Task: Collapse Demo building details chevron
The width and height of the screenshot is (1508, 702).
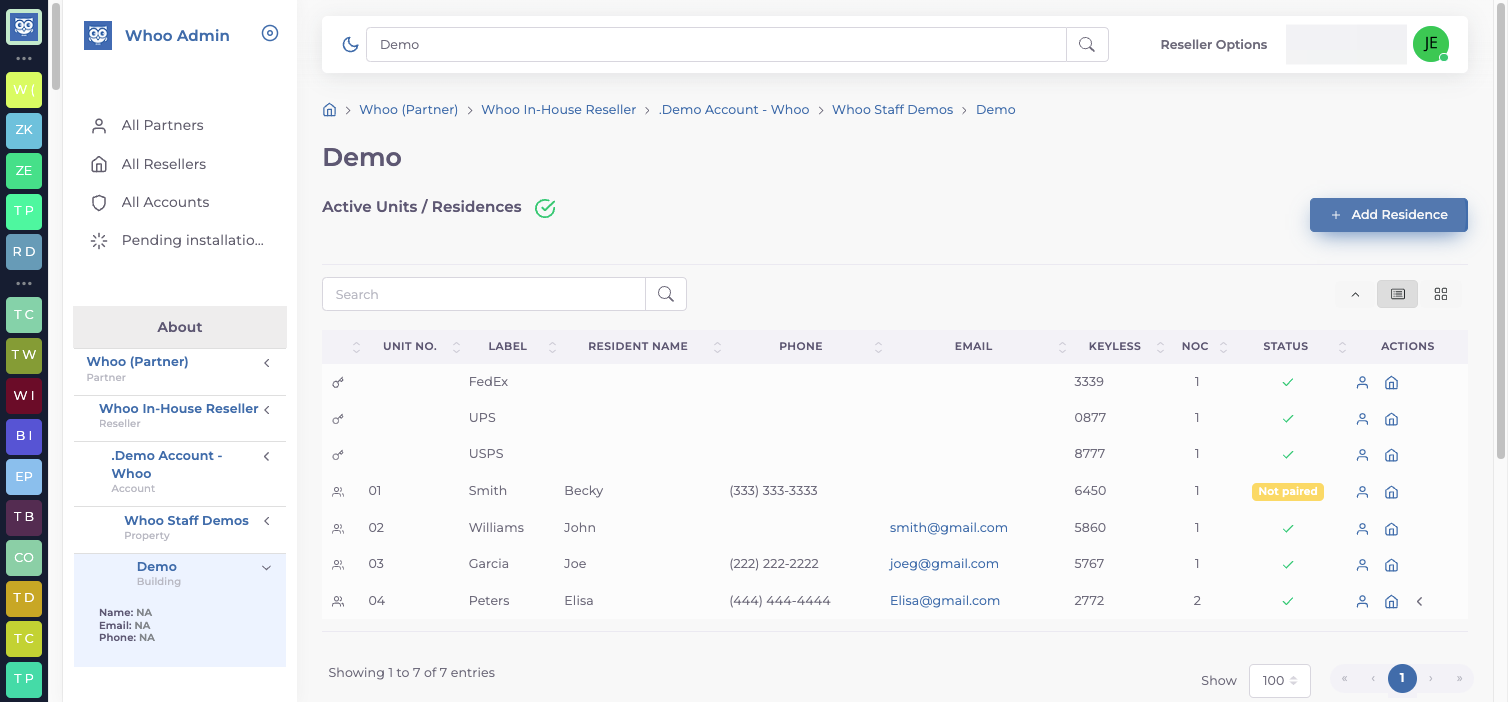Action: (x=266, y=568)
